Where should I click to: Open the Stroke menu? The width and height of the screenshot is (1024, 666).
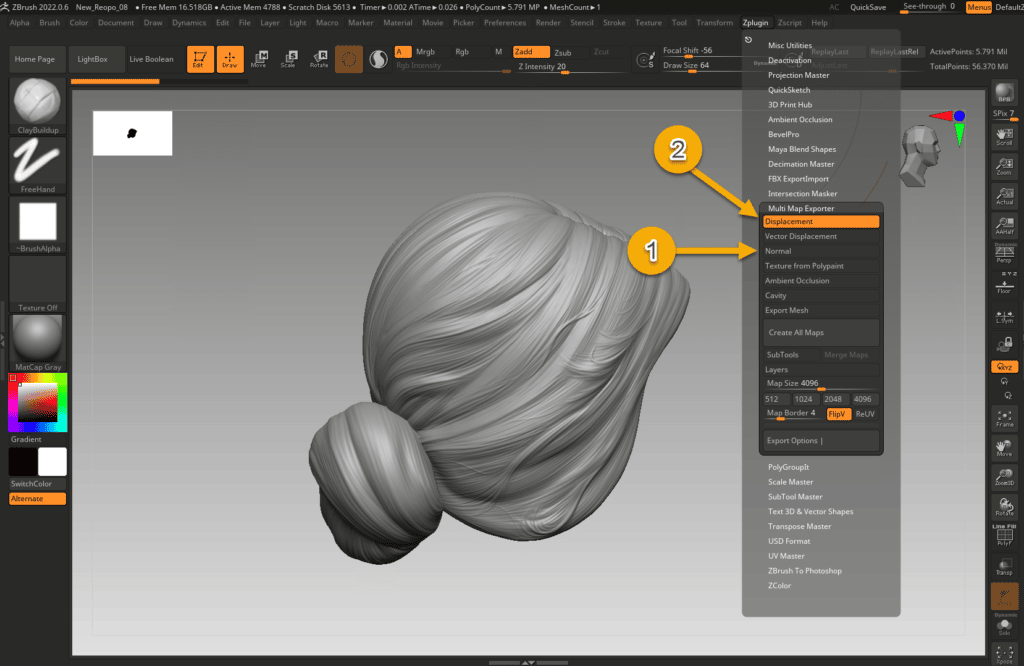click(x=614, y=22)
